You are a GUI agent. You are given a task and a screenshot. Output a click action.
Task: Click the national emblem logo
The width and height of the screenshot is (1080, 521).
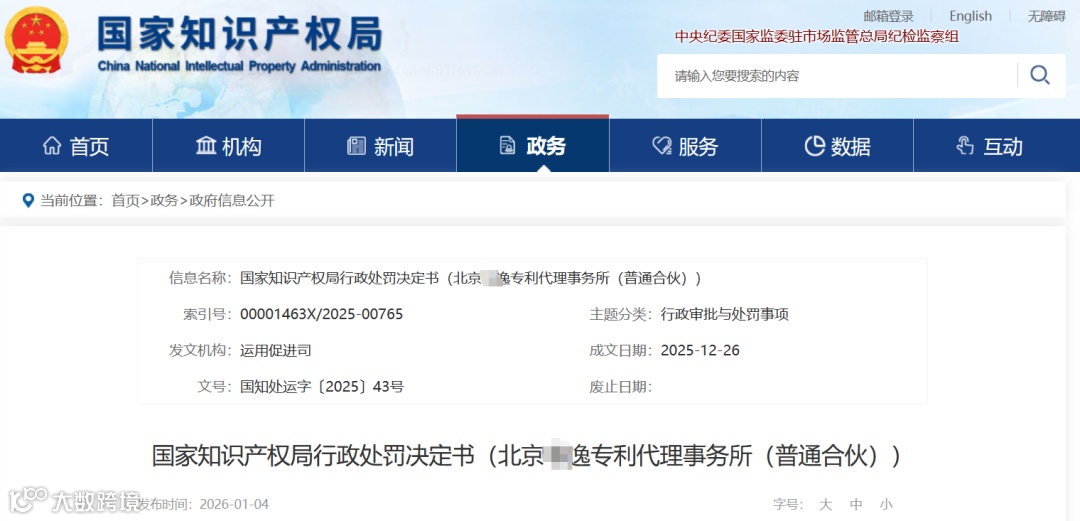37,42
